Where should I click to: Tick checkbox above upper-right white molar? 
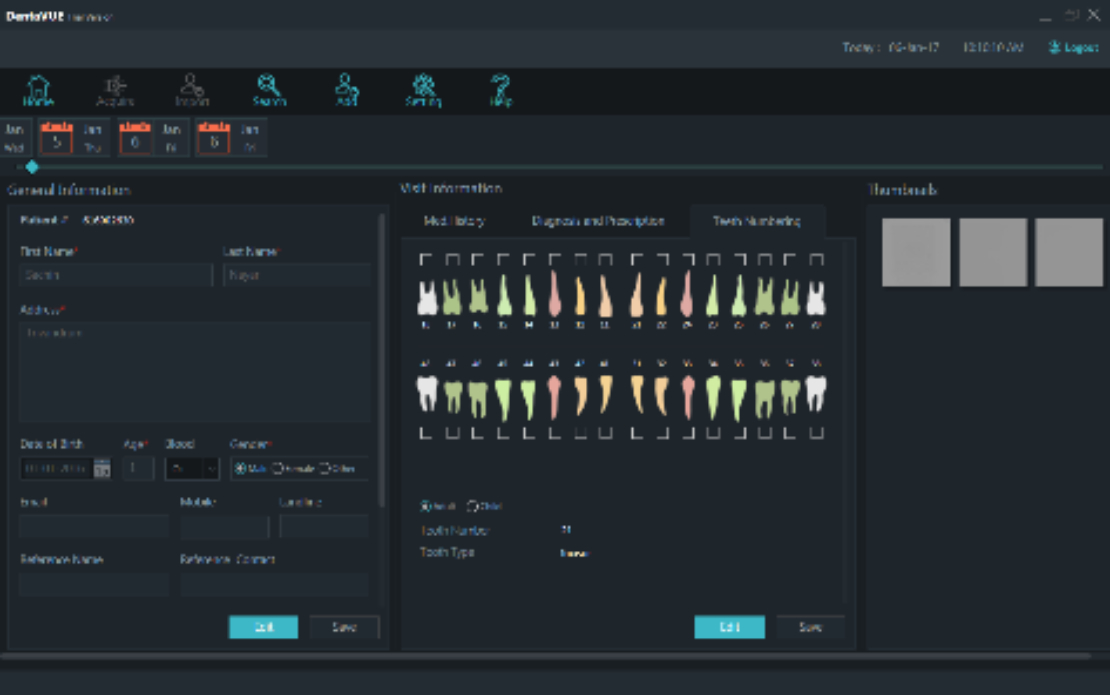pyautogui.click(x=816, y=260)
